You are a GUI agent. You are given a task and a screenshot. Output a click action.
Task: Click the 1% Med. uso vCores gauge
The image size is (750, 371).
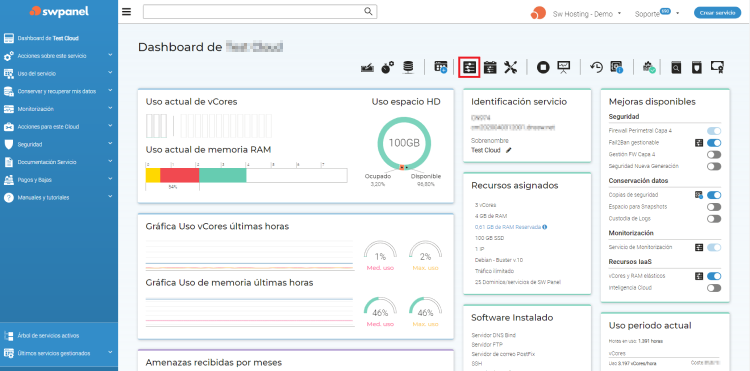[380, 255]
